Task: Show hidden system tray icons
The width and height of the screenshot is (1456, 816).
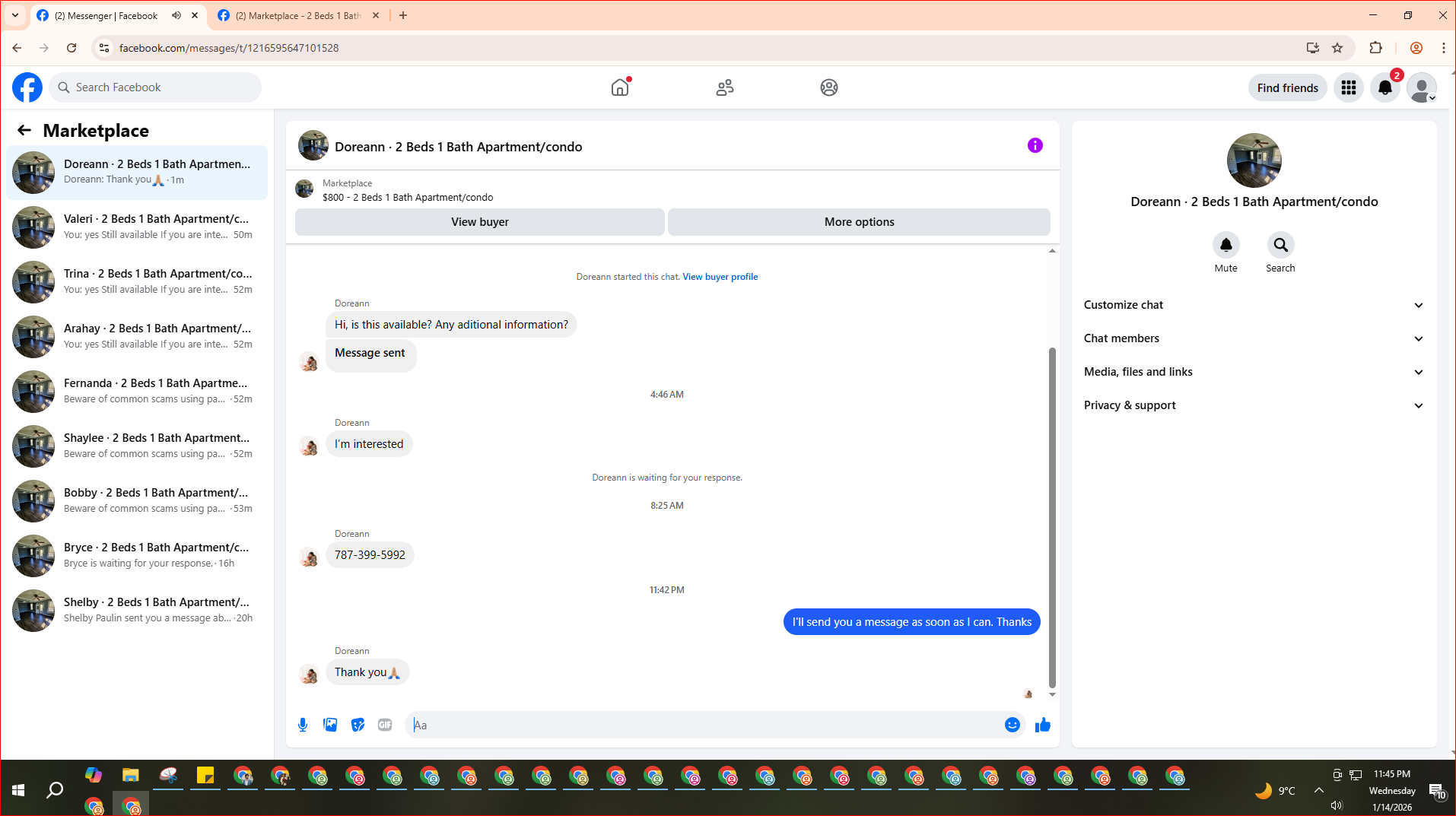Action: tap(1319, 790)
